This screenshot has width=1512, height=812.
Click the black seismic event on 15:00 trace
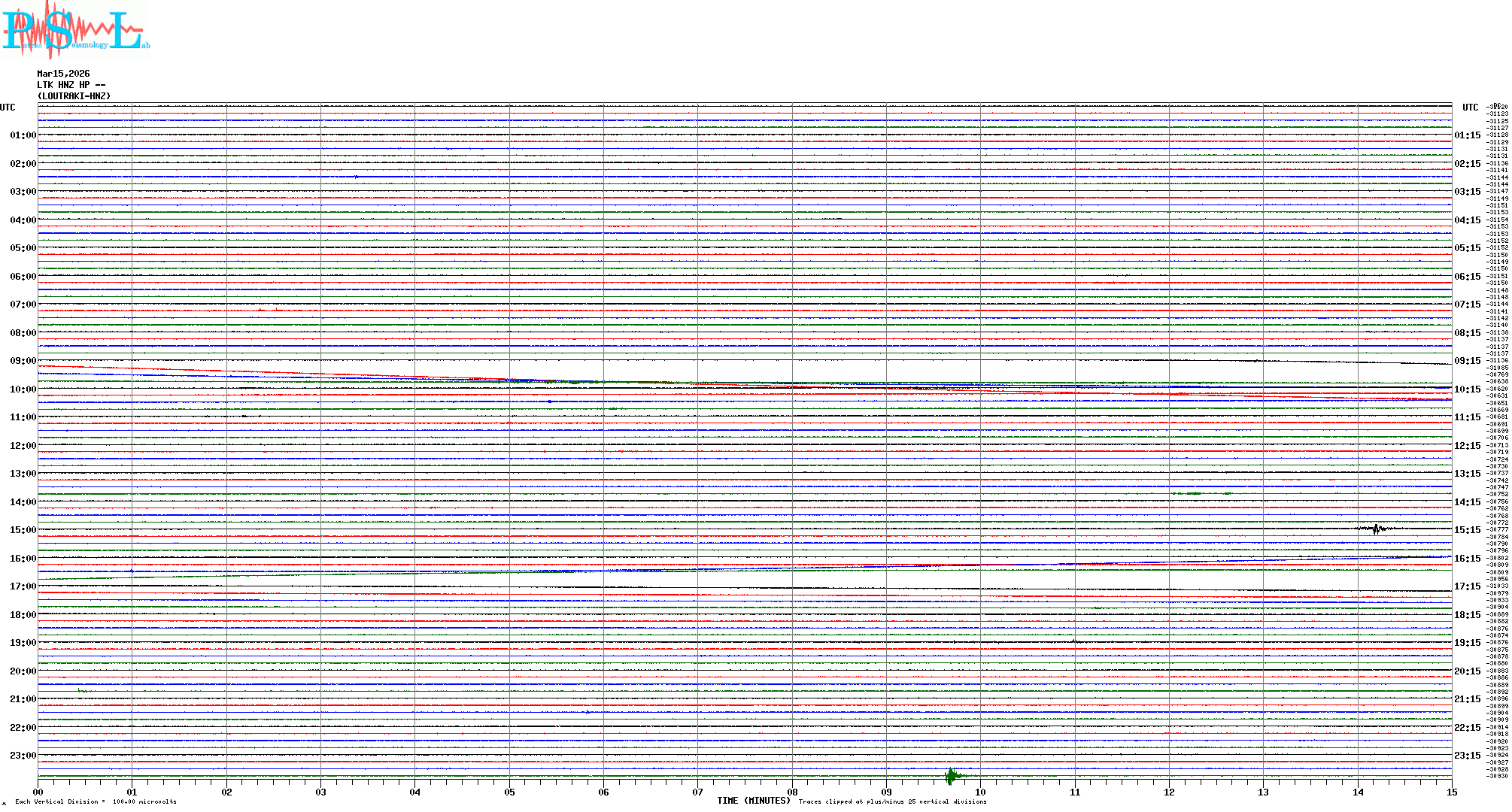tap(1377, 529)
